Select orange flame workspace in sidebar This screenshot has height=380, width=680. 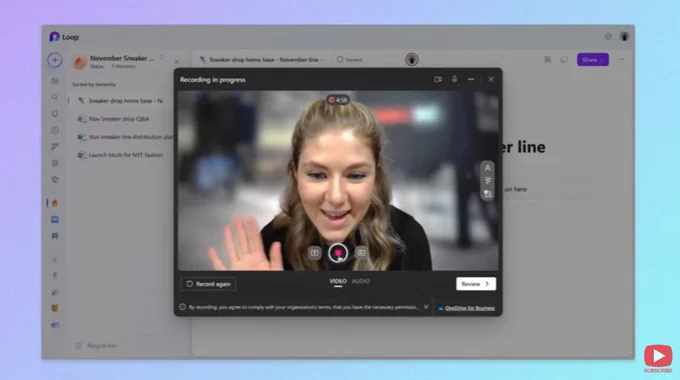pos(55,203)
